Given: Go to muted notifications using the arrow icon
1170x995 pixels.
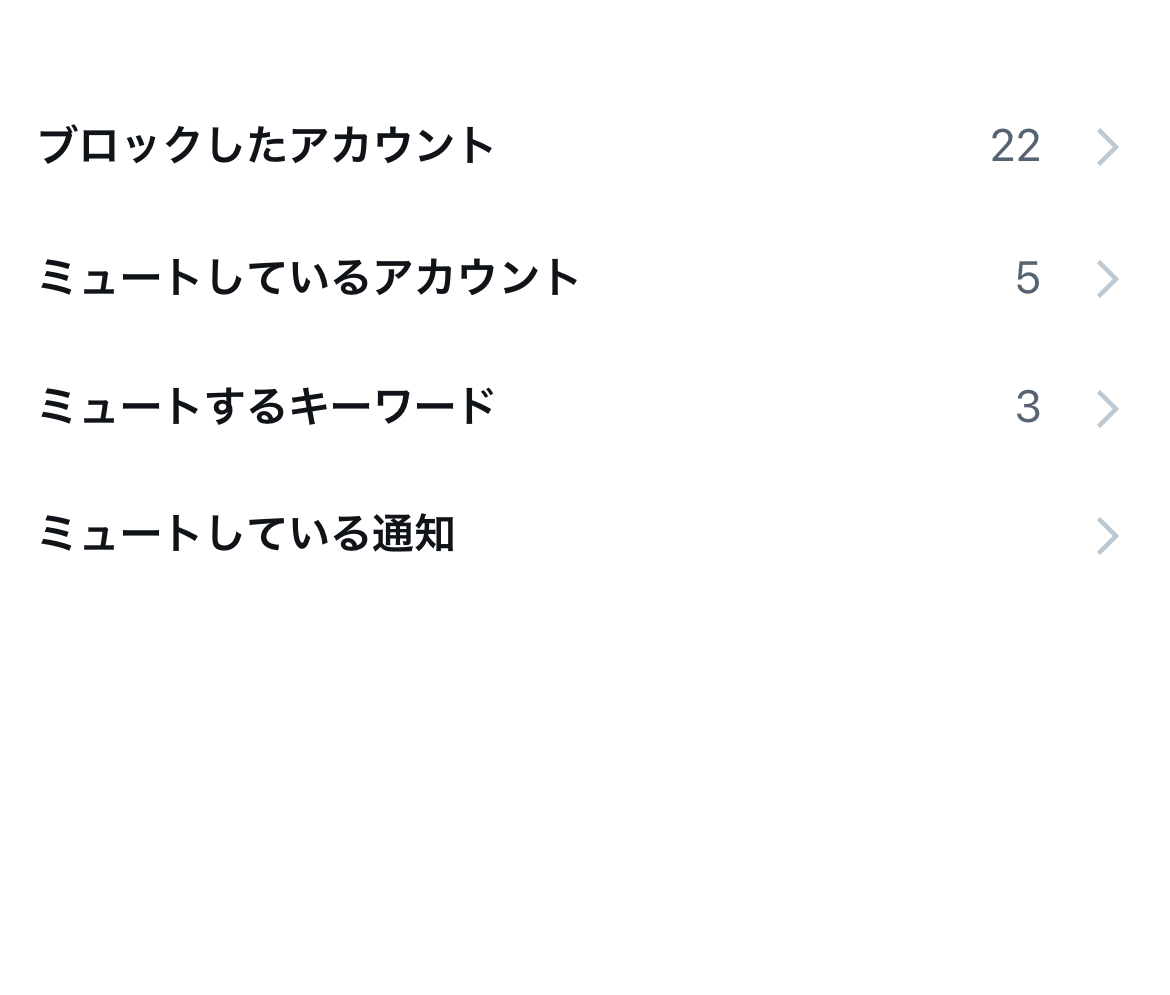Looking at the screenshot, I should (x=1106, y=535).
